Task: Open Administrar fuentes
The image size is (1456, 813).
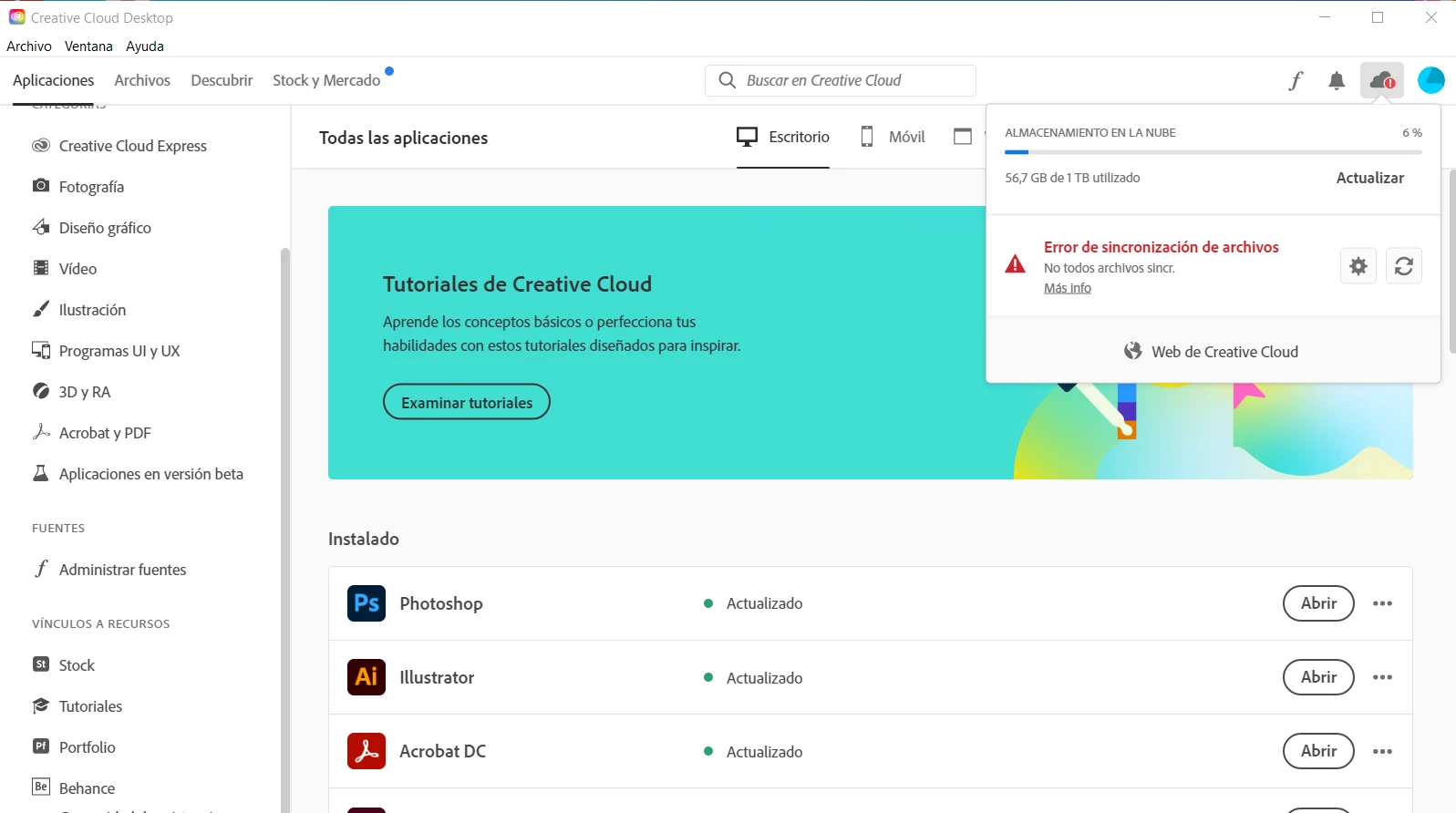Action: [109, 570]
